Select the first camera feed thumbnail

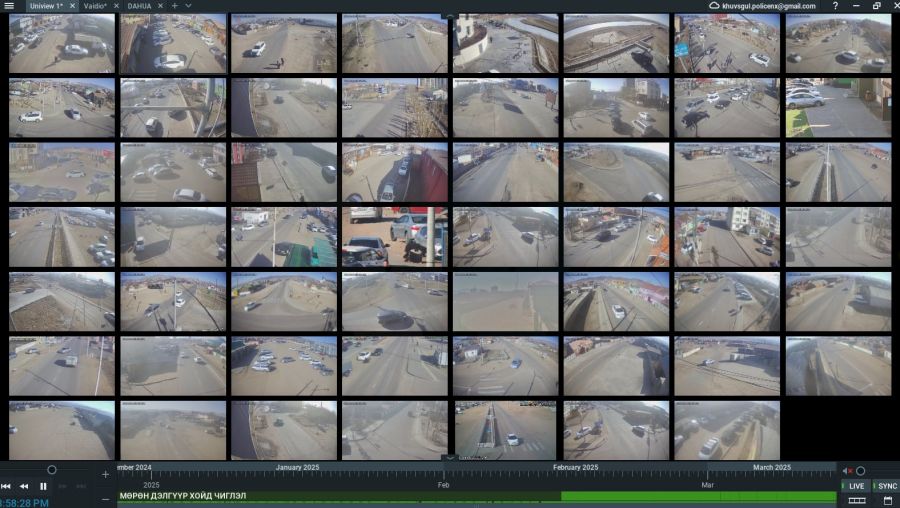62,44
